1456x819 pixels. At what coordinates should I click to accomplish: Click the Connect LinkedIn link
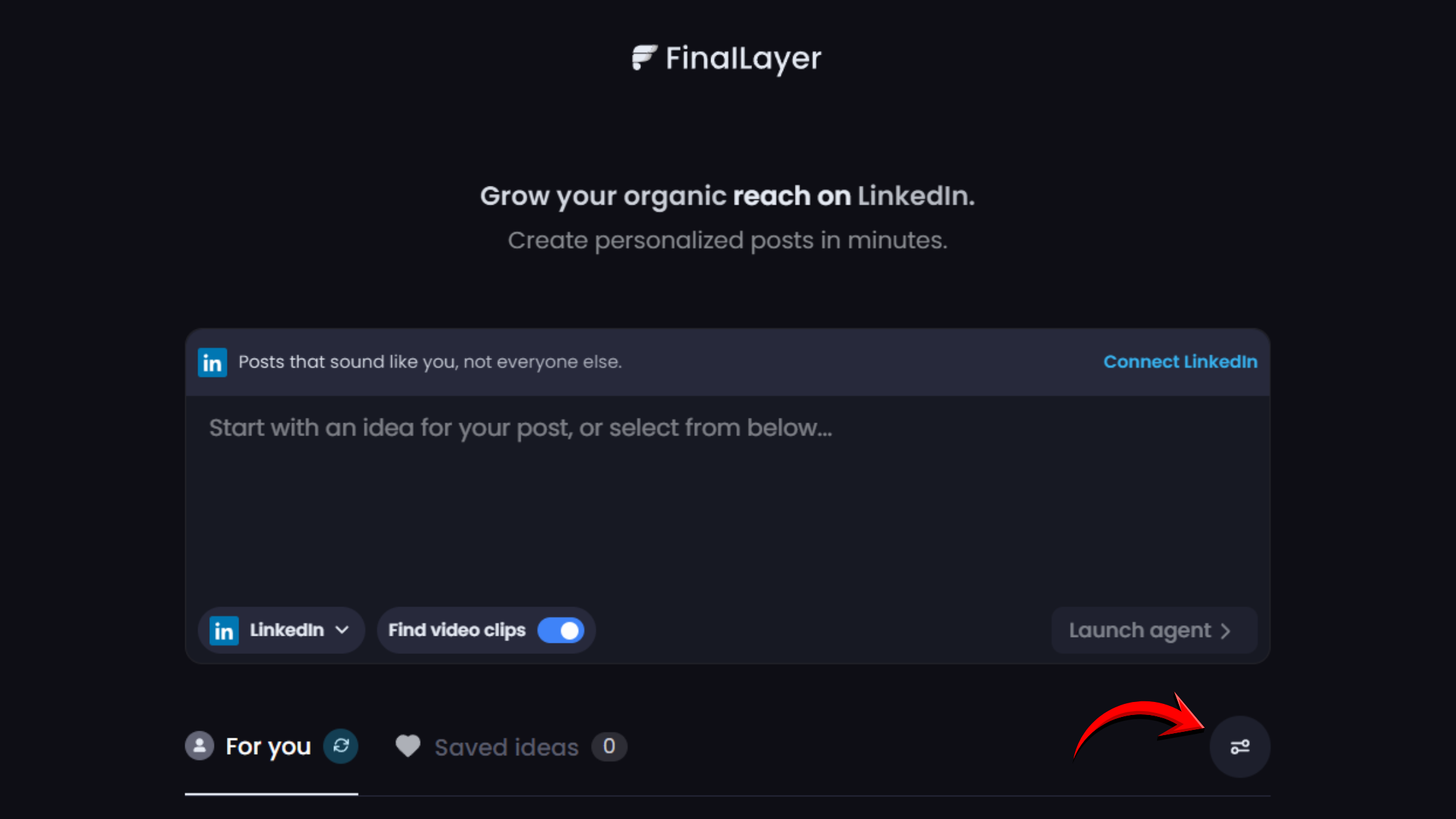(x=1180, y=361)
